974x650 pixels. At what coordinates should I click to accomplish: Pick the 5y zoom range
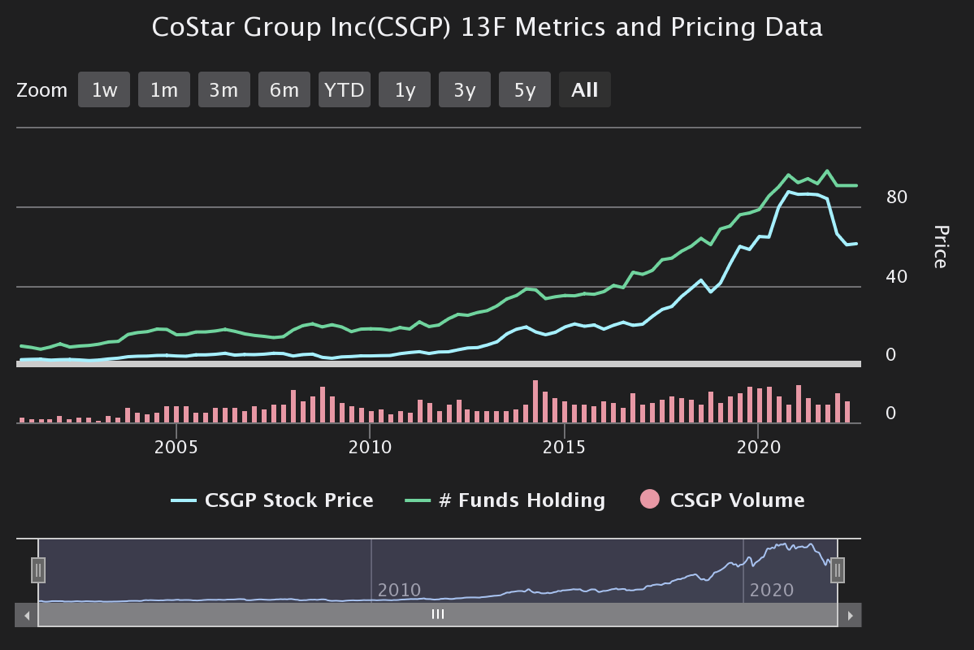tap(525, 90)
